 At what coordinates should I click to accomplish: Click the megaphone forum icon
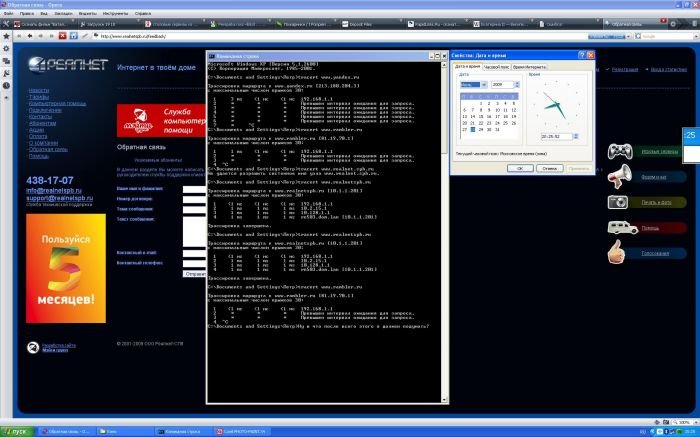(x=620, y=177)
